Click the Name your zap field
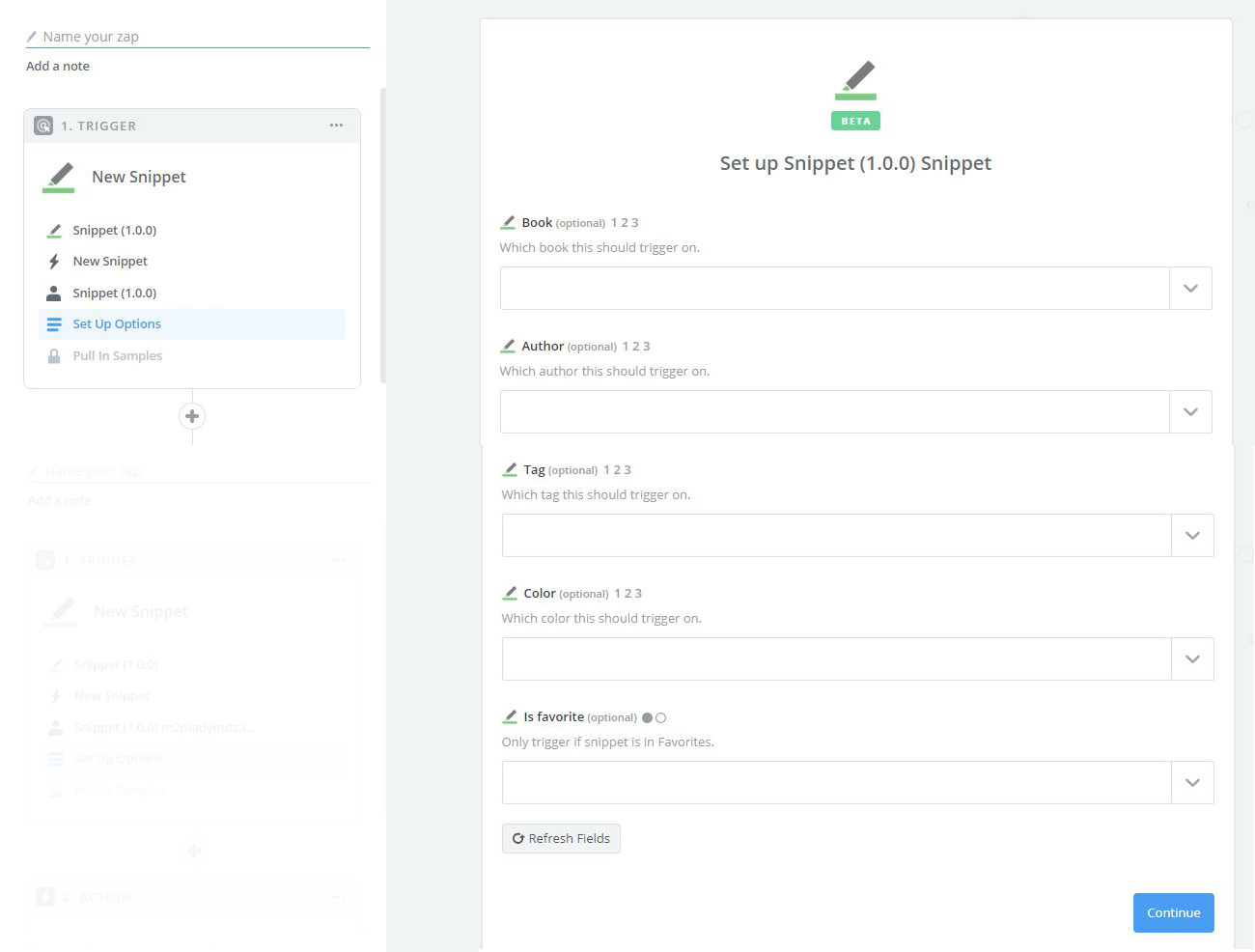This screenshot has width=1255, height=952. click(203, 37)
